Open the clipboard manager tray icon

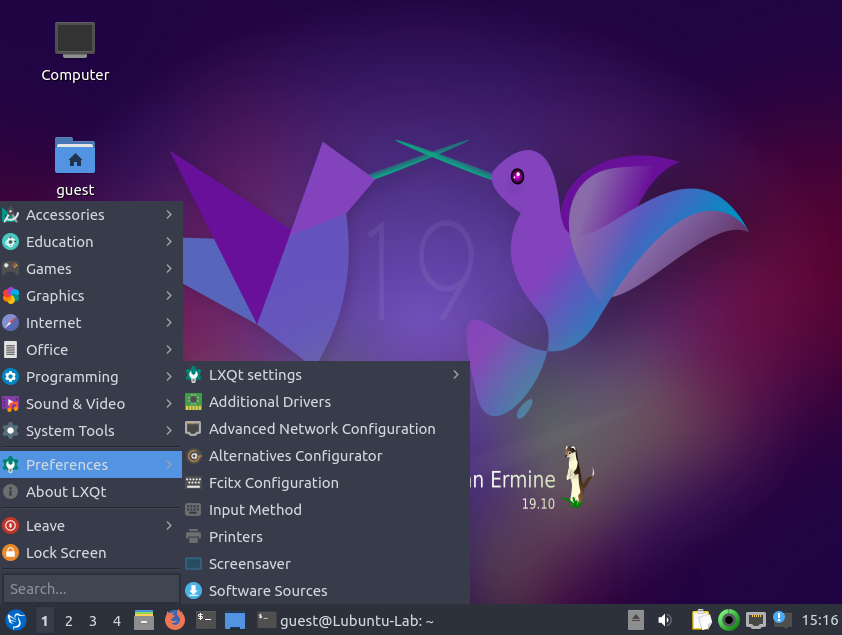tap(701, 621)
